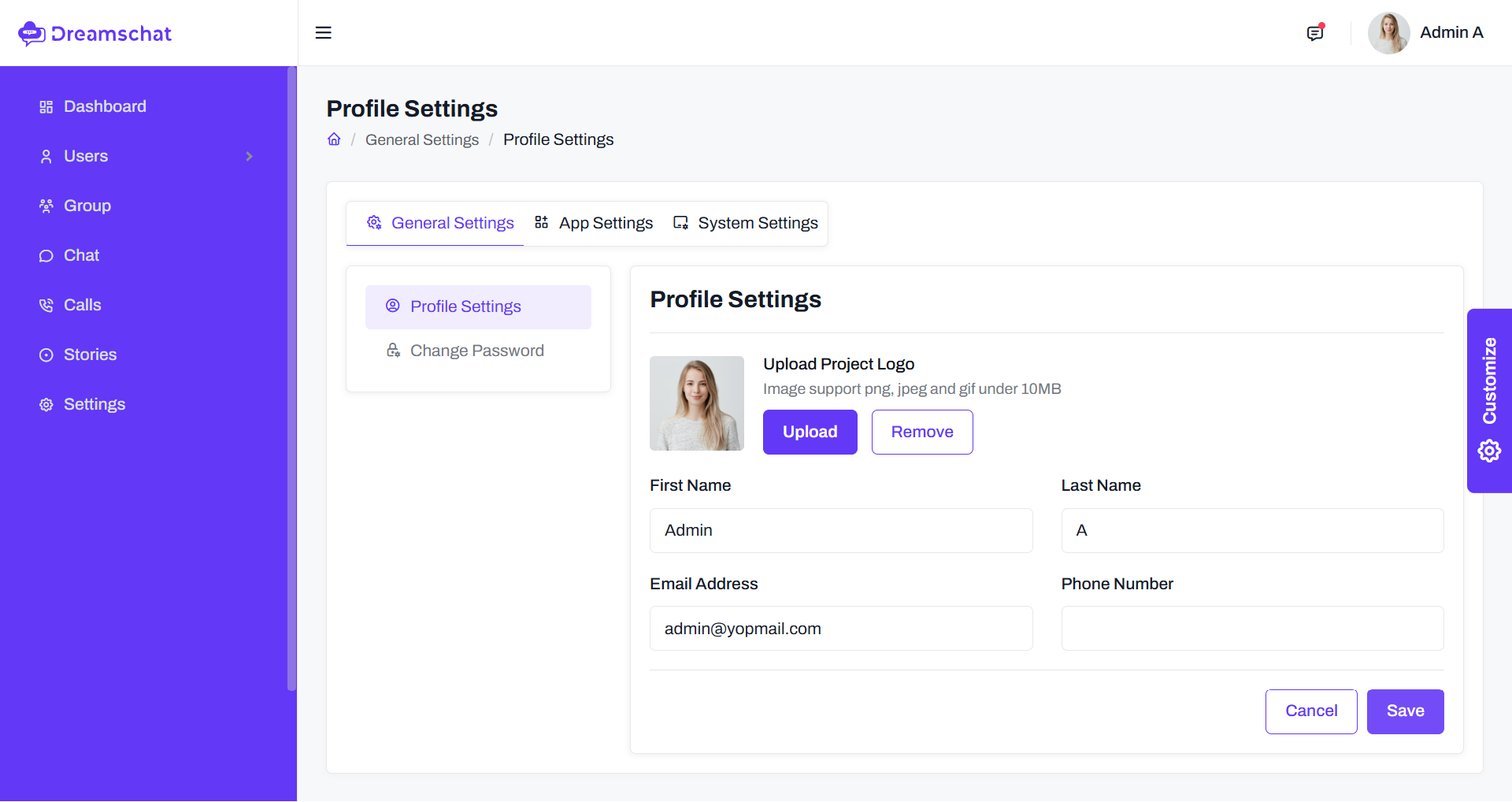Click the General Settings tab gear icon
This screenshot has height=802, width=1512.
374,223
